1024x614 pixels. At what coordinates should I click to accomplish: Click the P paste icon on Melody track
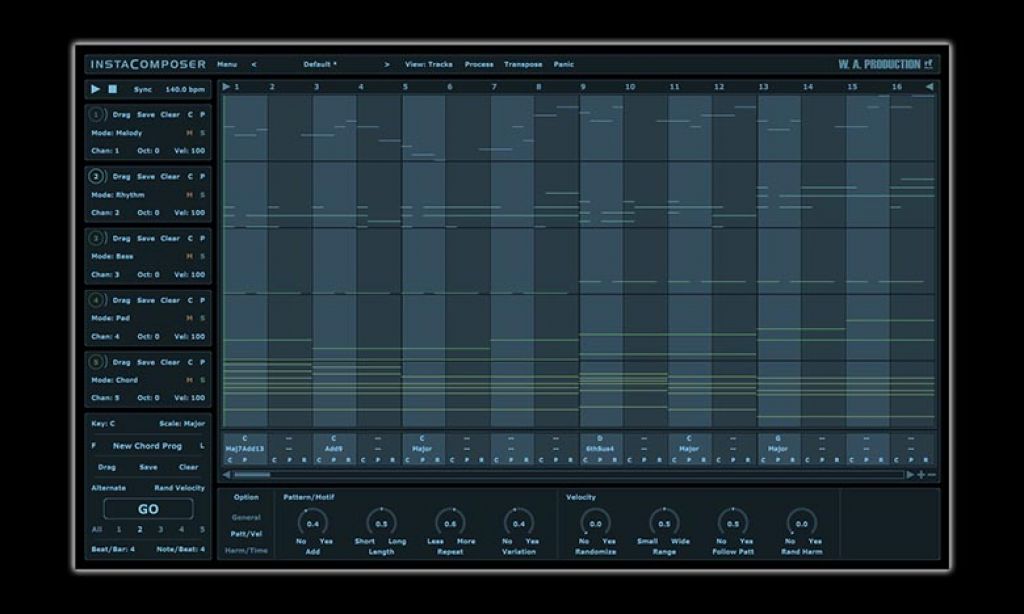(x=202, y=115)
